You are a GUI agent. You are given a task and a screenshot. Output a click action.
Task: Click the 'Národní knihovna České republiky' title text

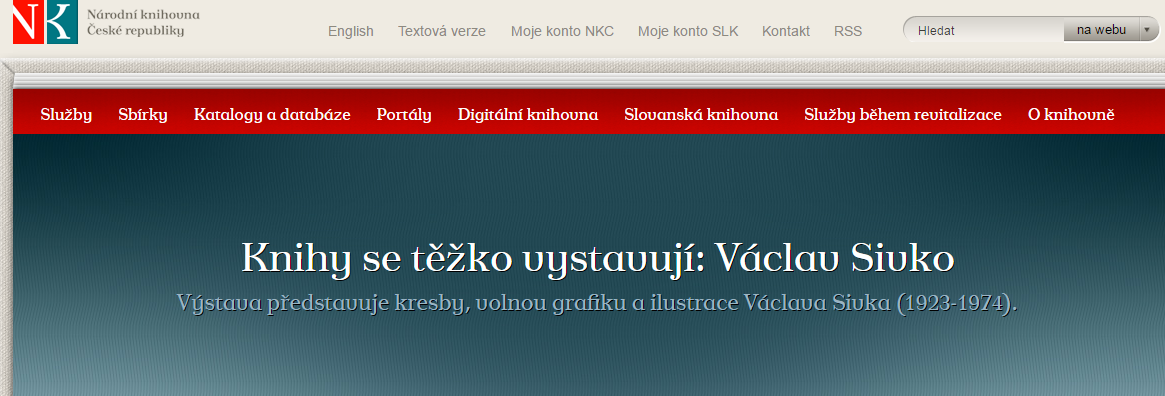(143, 23)
